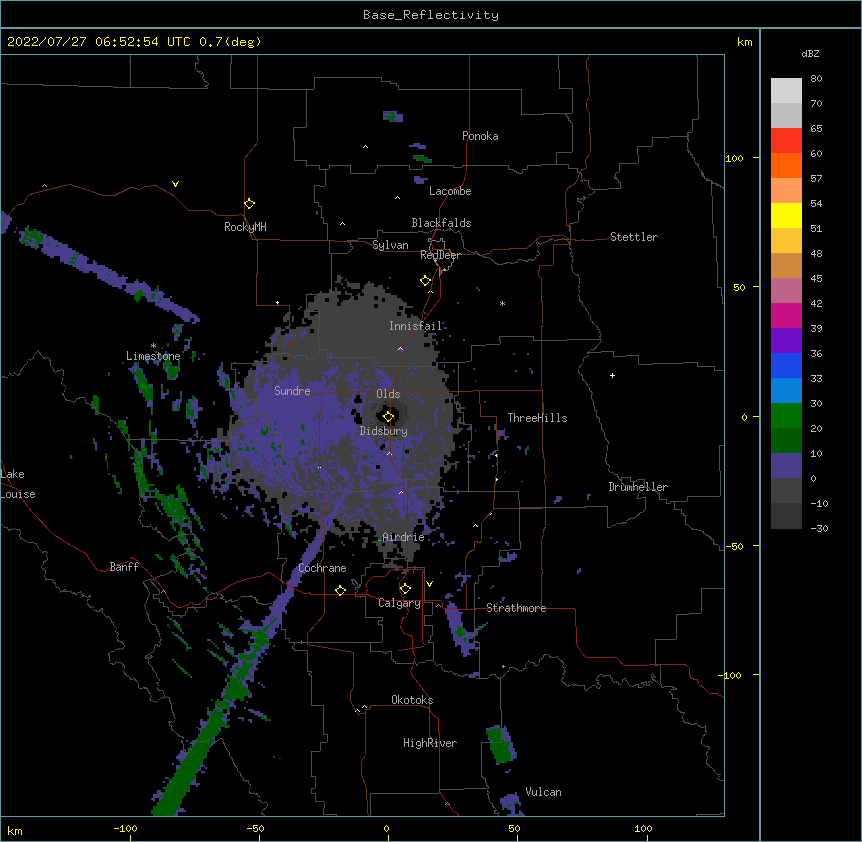The image size is (862, 842).
Task: Click the Sundre city label
Action: pyautogui.click(x=292, y=391)
